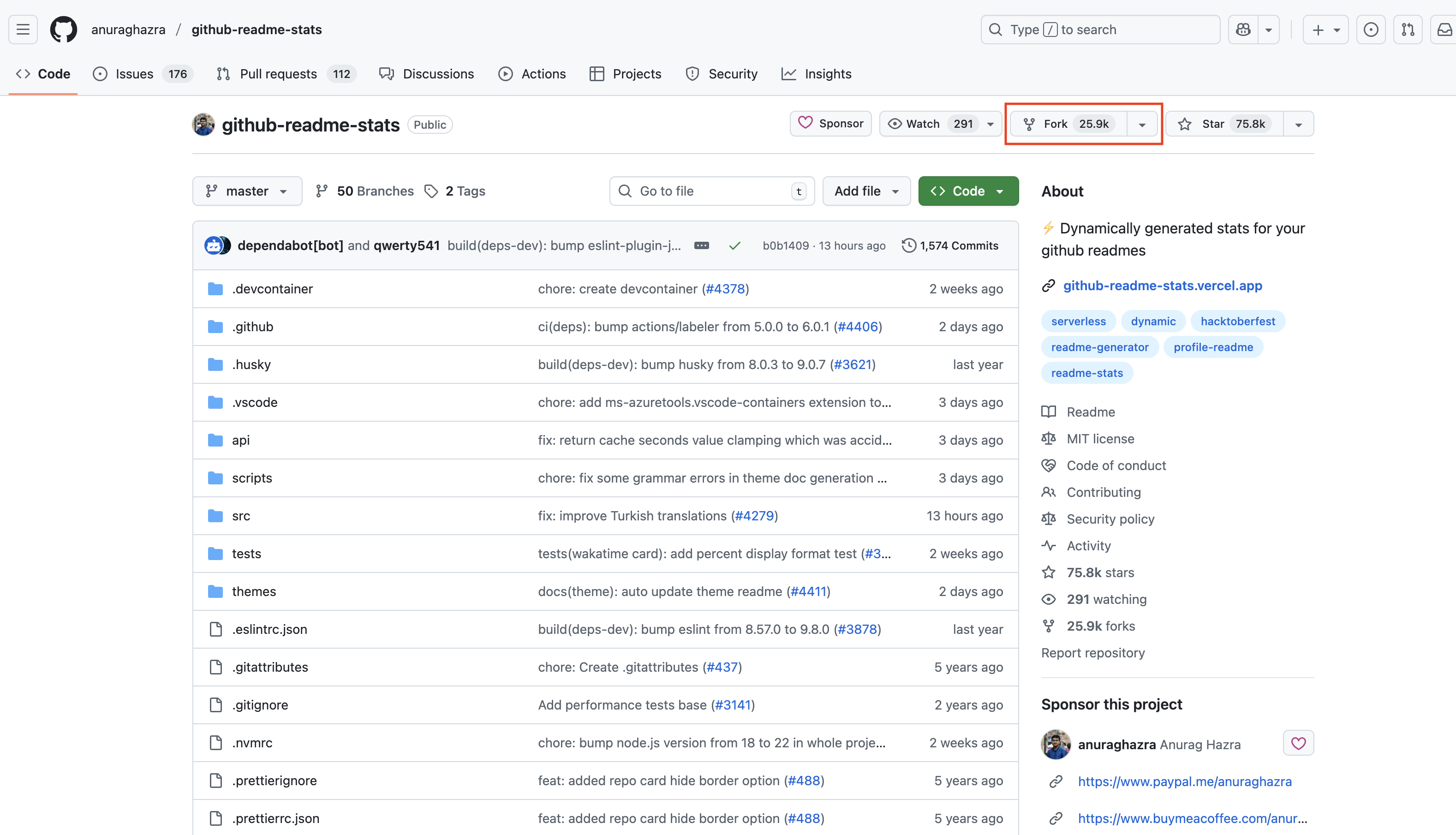Star the repository
Viewport: 1456px width, 835px height.
pyautogui.click(x=1224, y=124)
